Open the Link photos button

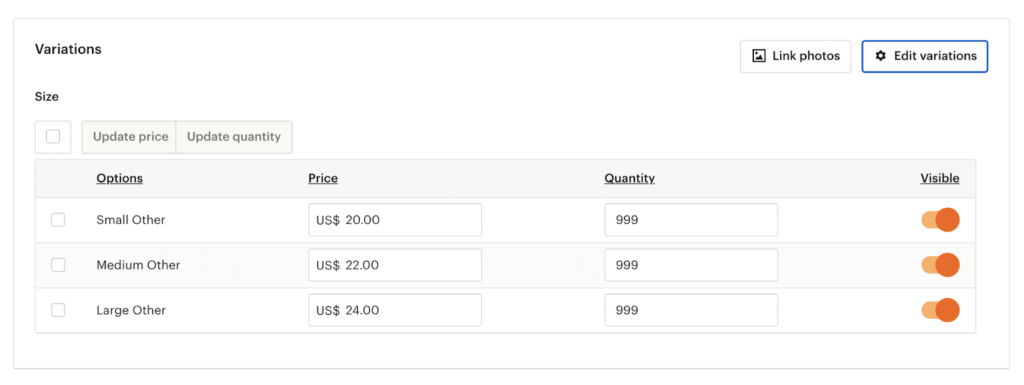point(795,56)
